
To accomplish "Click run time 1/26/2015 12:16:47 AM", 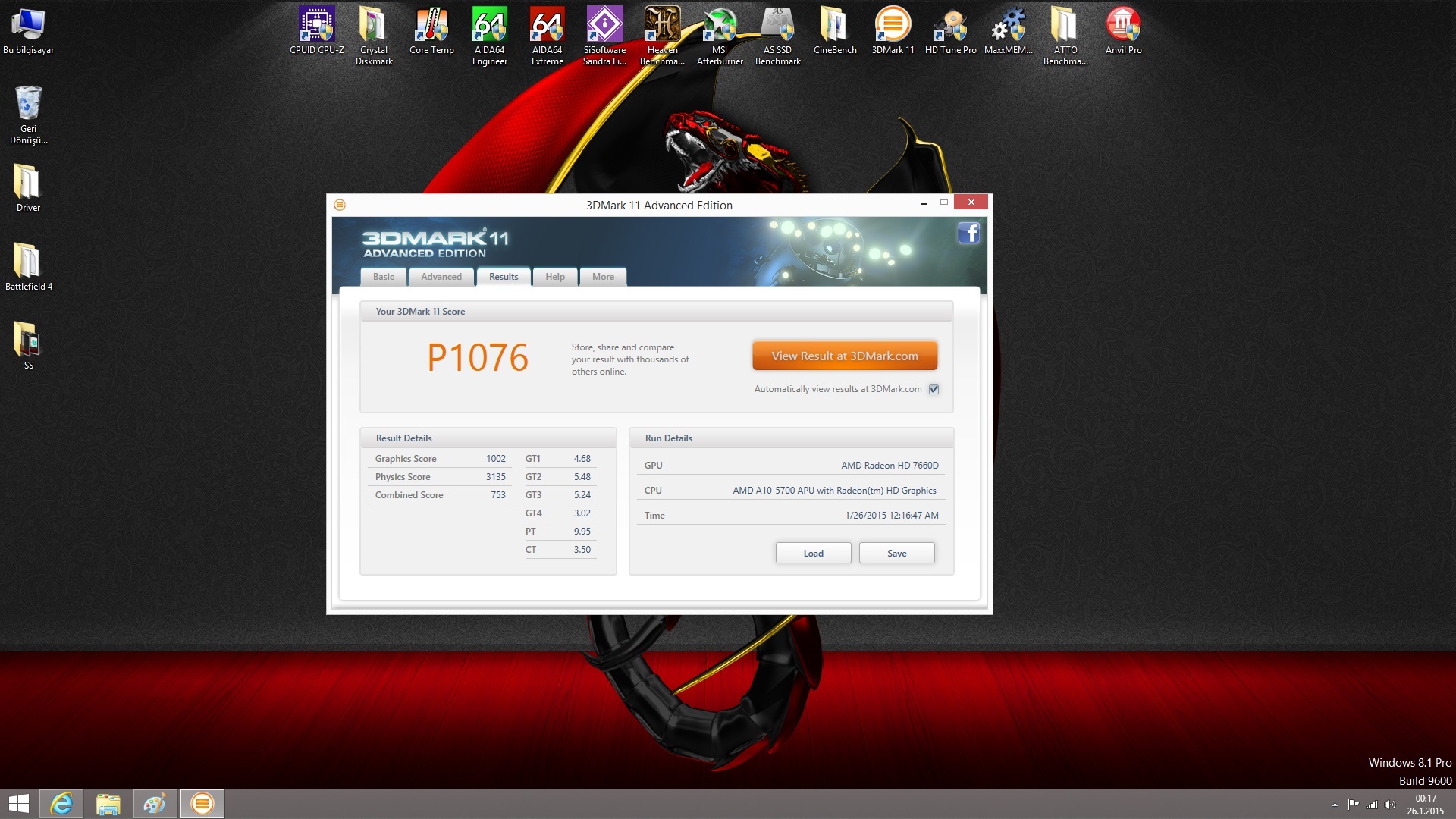I will pos(892,516).
